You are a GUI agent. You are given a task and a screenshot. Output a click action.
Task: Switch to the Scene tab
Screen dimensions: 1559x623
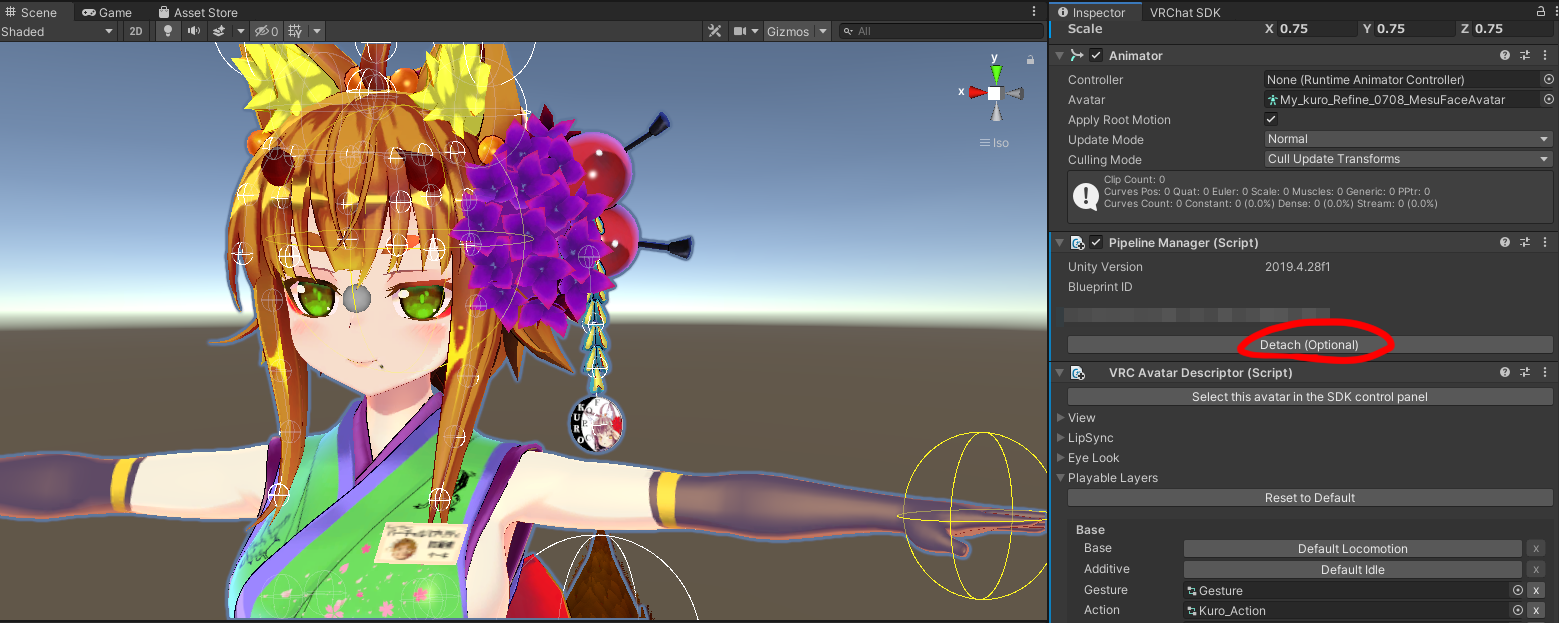(x=32, y=12)
